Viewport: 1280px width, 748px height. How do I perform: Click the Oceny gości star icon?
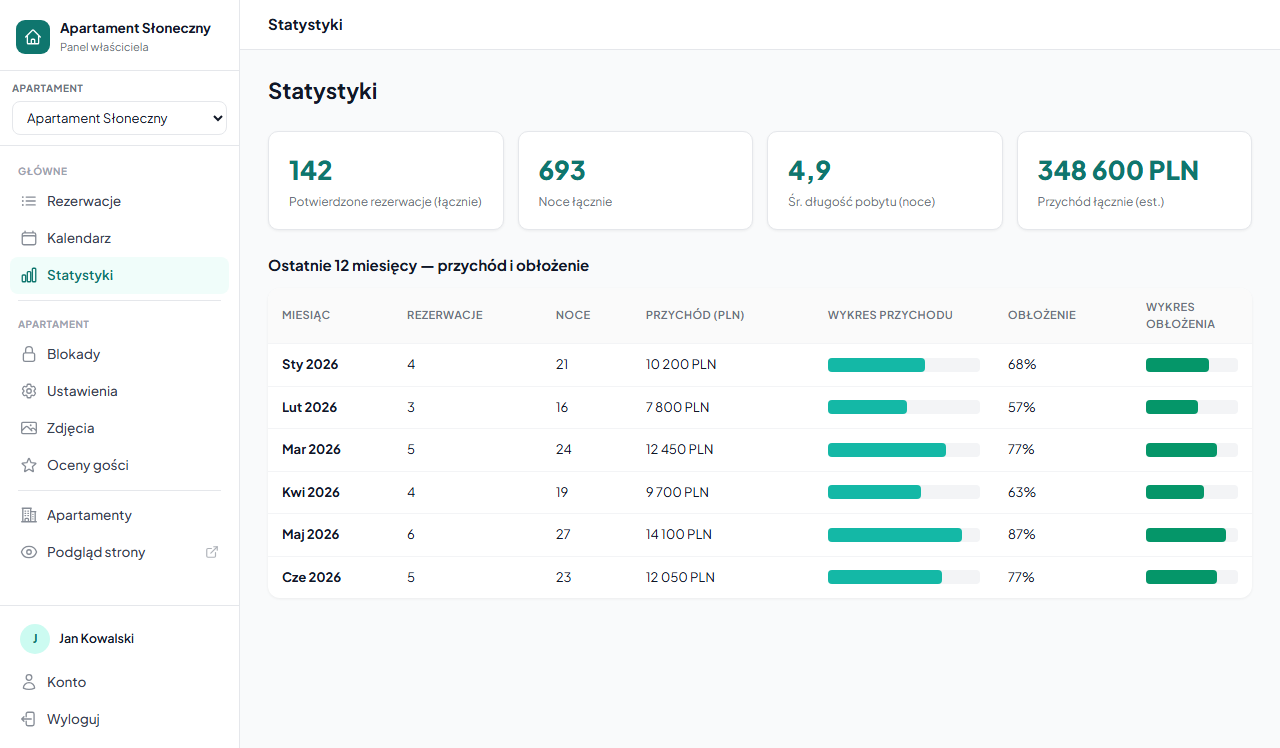[29, 465]
